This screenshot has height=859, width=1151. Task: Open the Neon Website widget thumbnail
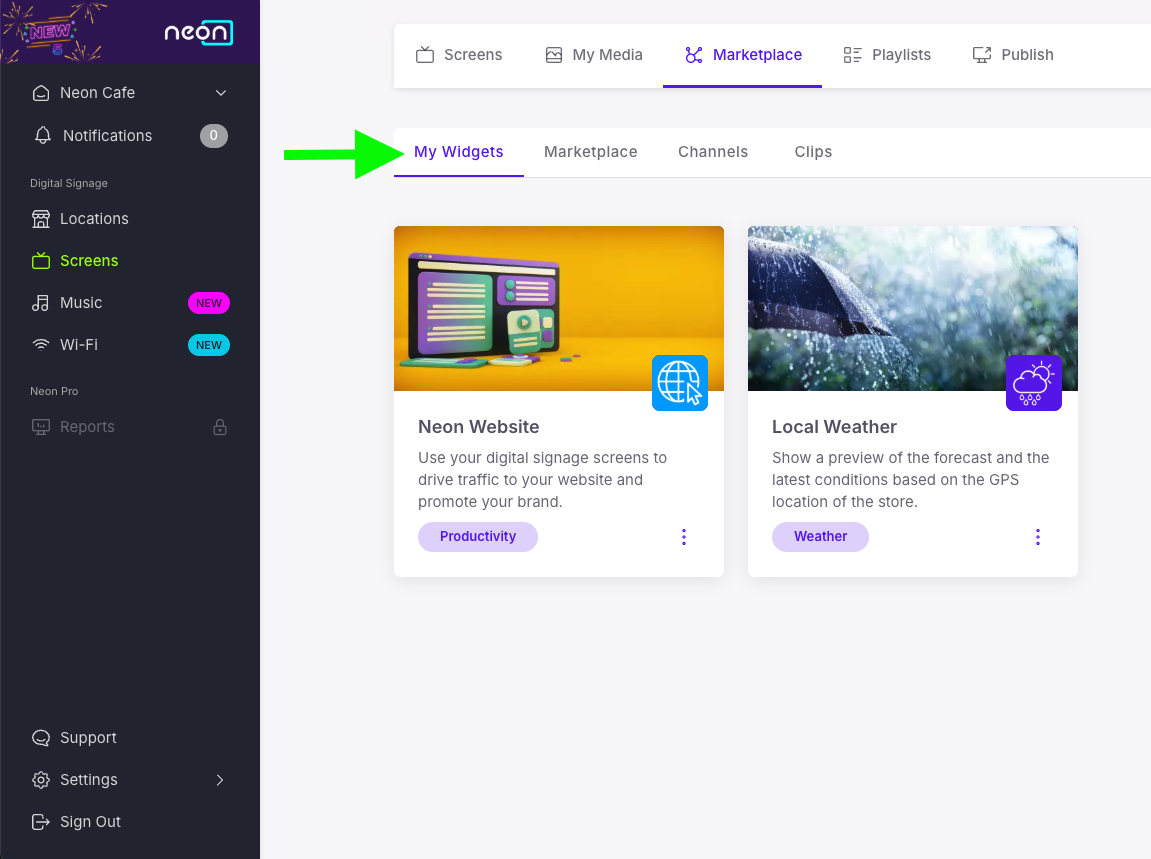point(559,308)
